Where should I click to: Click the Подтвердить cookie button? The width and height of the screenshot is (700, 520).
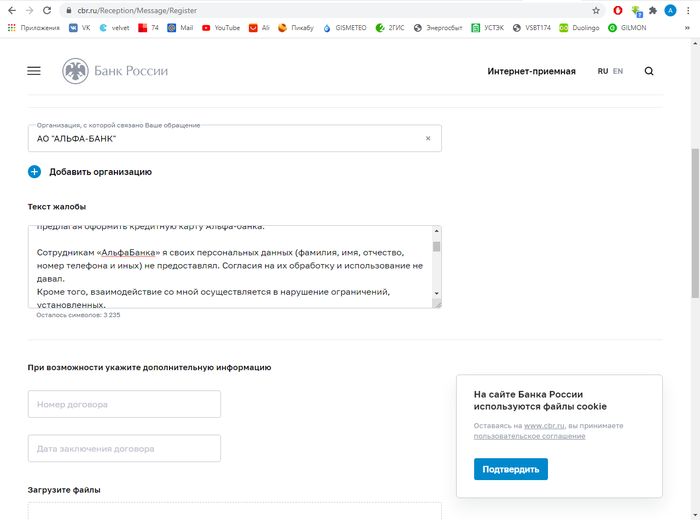tap(510, 469)
